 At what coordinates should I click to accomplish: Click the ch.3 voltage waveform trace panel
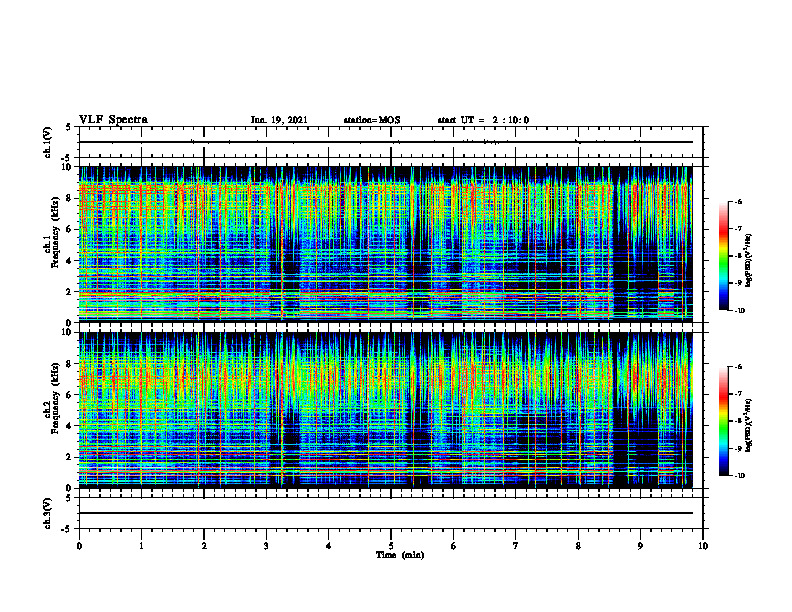coord(391,513)
